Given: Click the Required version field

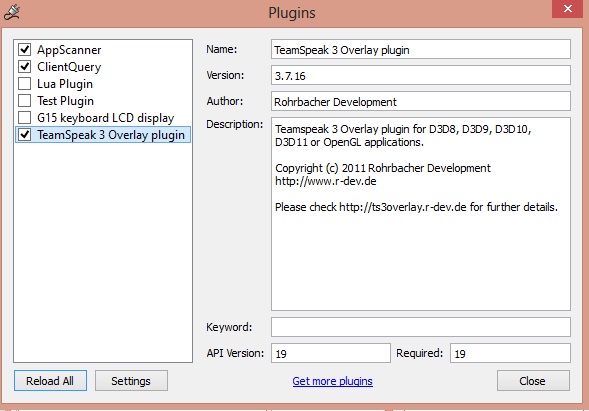Looking at the screenshot, I should pos(510,353).
